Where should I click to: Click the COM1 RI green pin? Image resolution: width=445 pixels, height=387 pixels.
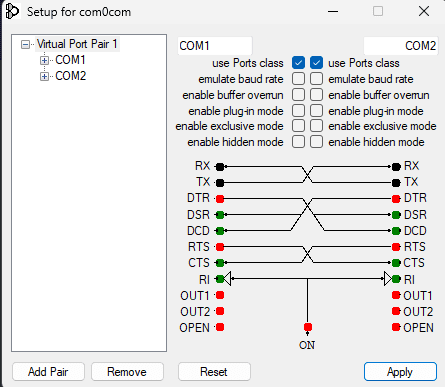coord(220,279)
